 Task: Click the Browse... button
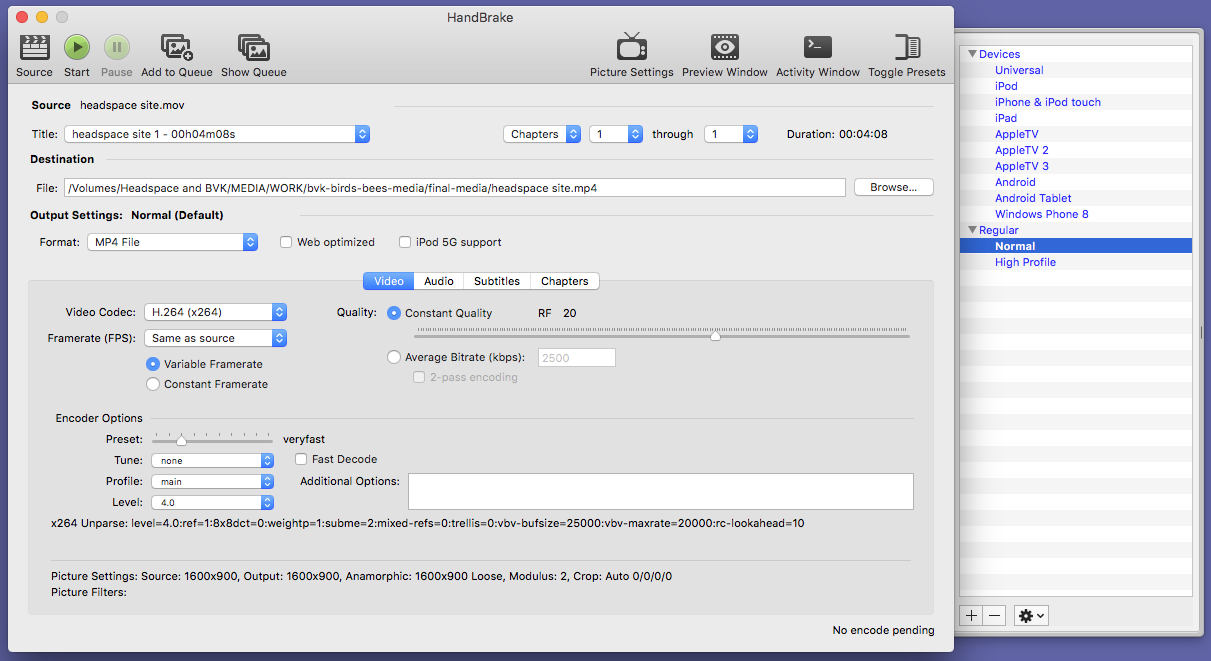(893, 187)
